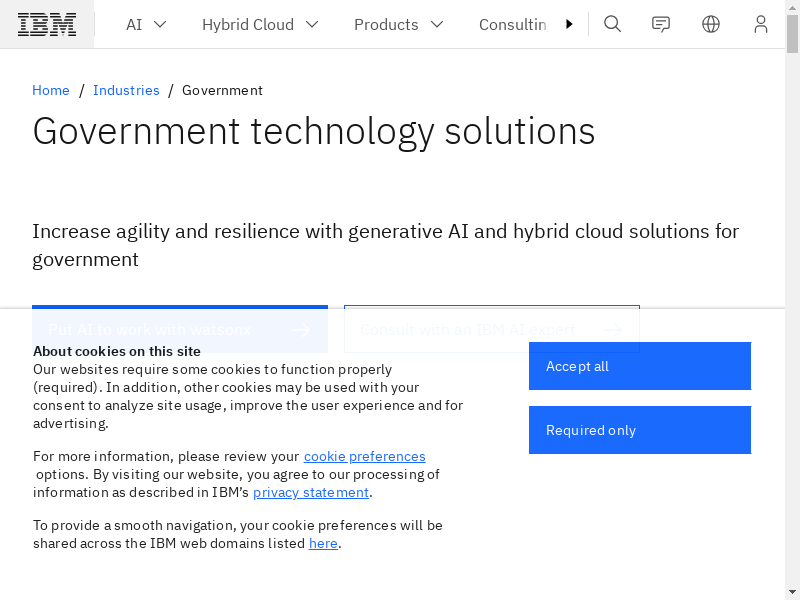Open the chat with IBM icon
Image resolution: width=800 pixels, height=600 pixels.
661,24
